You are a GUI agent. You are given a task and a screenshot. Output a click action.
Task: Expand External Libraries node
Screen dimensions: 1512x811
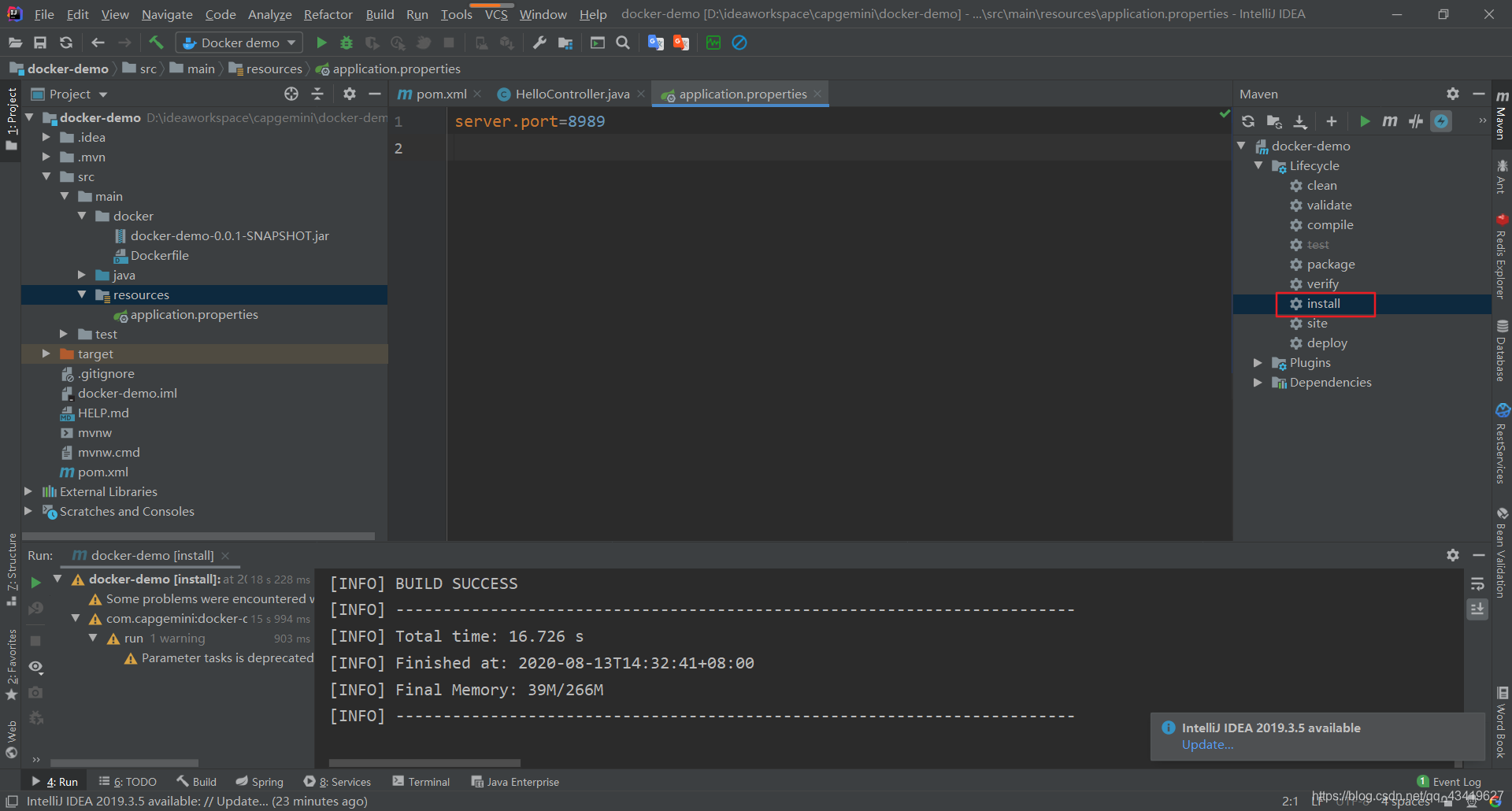(x=28, y=491)
